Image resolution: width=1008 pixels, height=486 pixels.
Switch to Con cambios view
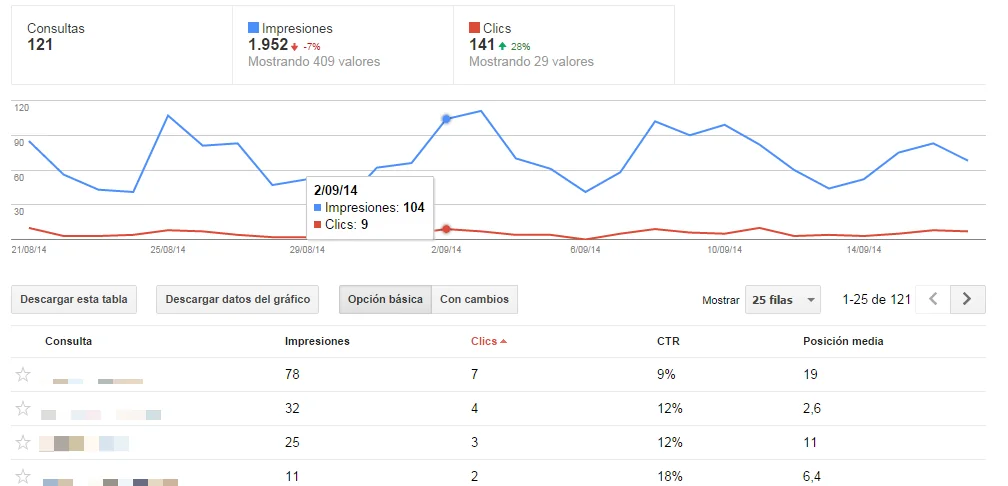click(474, 299)
